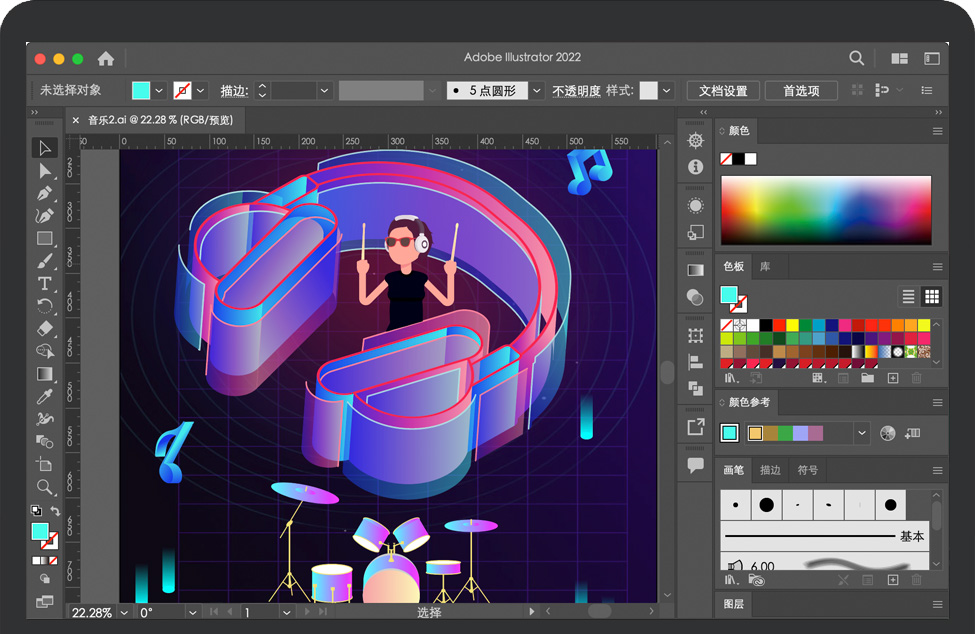Open the search magnifier in title bar
975x634 pixels.
[x=857, y=58]
